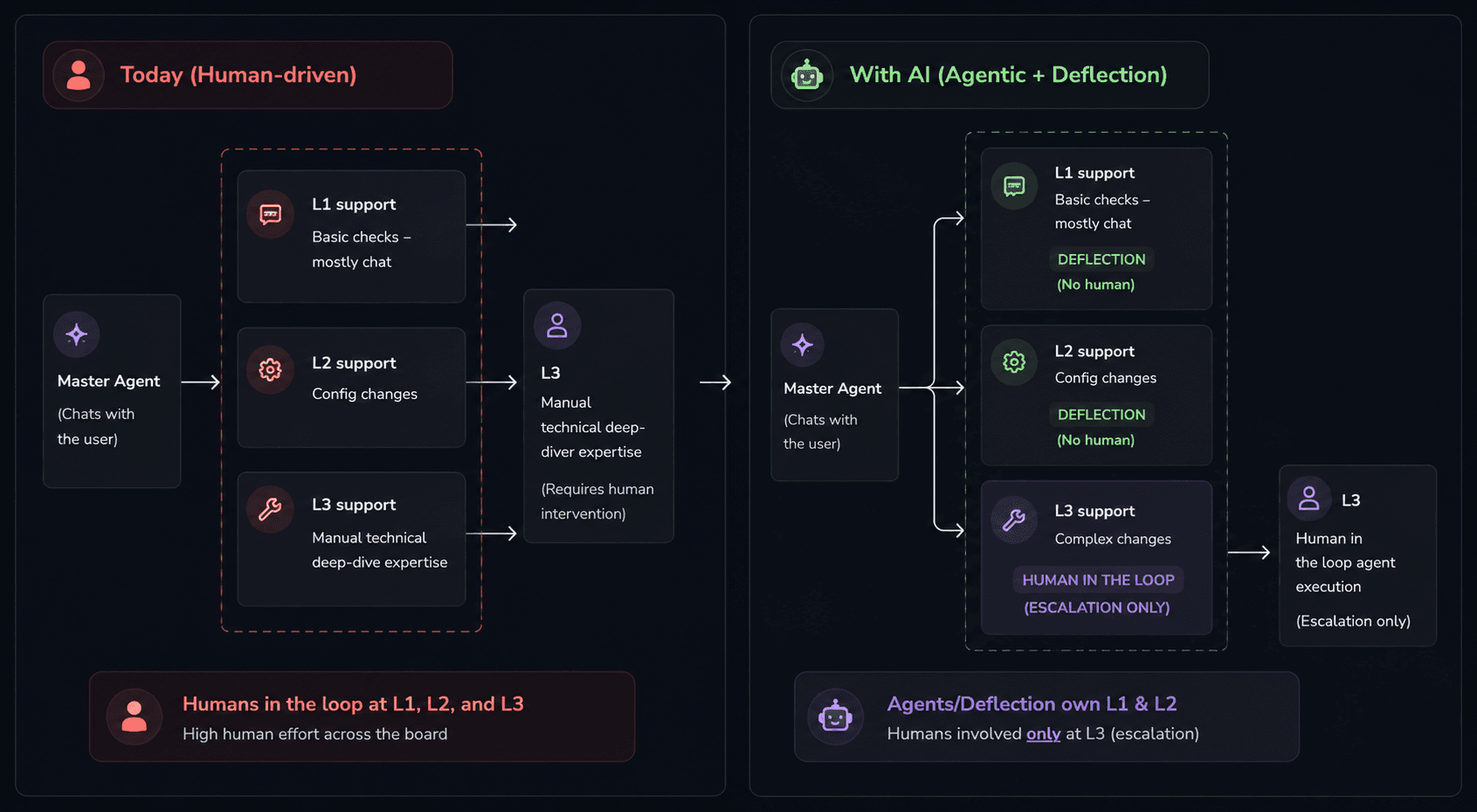Click '(No human)' under L2 support
The height and width of the screenshot is (812, 1477).
[x=1095, y=440]
